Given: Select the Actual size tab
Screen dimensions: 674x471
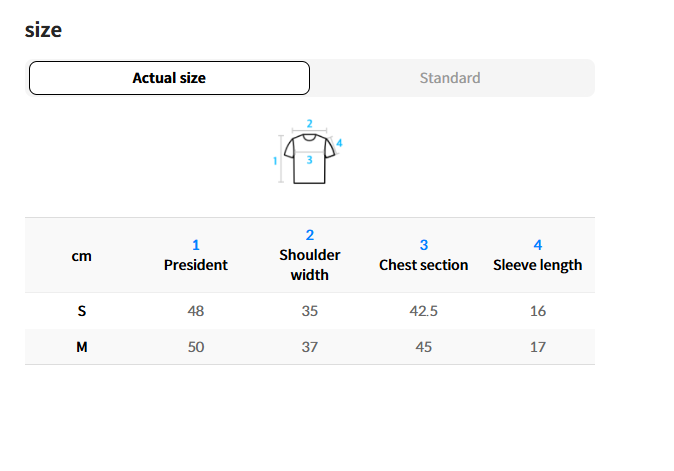Looking at the screenshot, I should click(x=169, y=78).
